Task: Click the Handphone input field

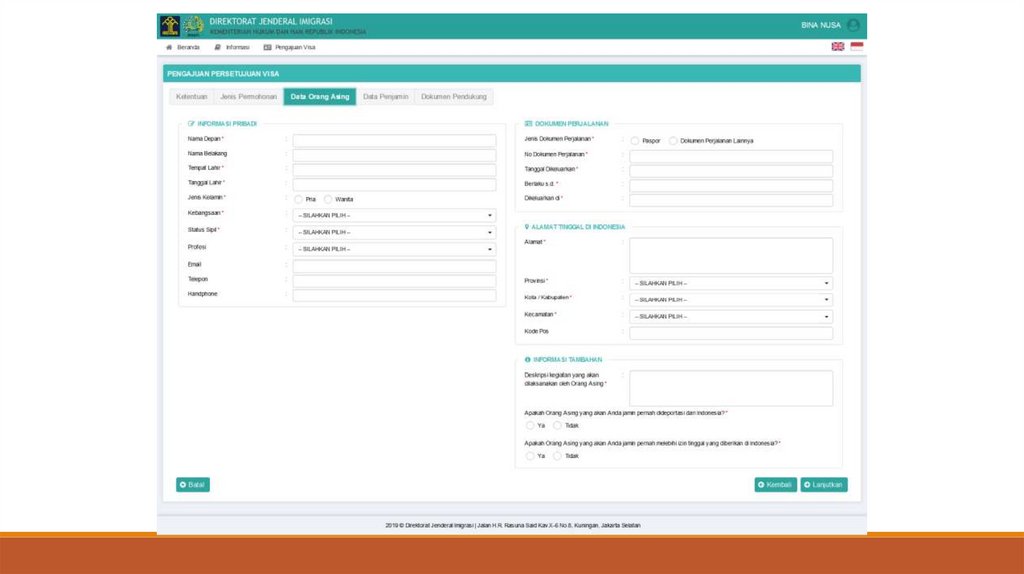Action: [x=394, y=296]
